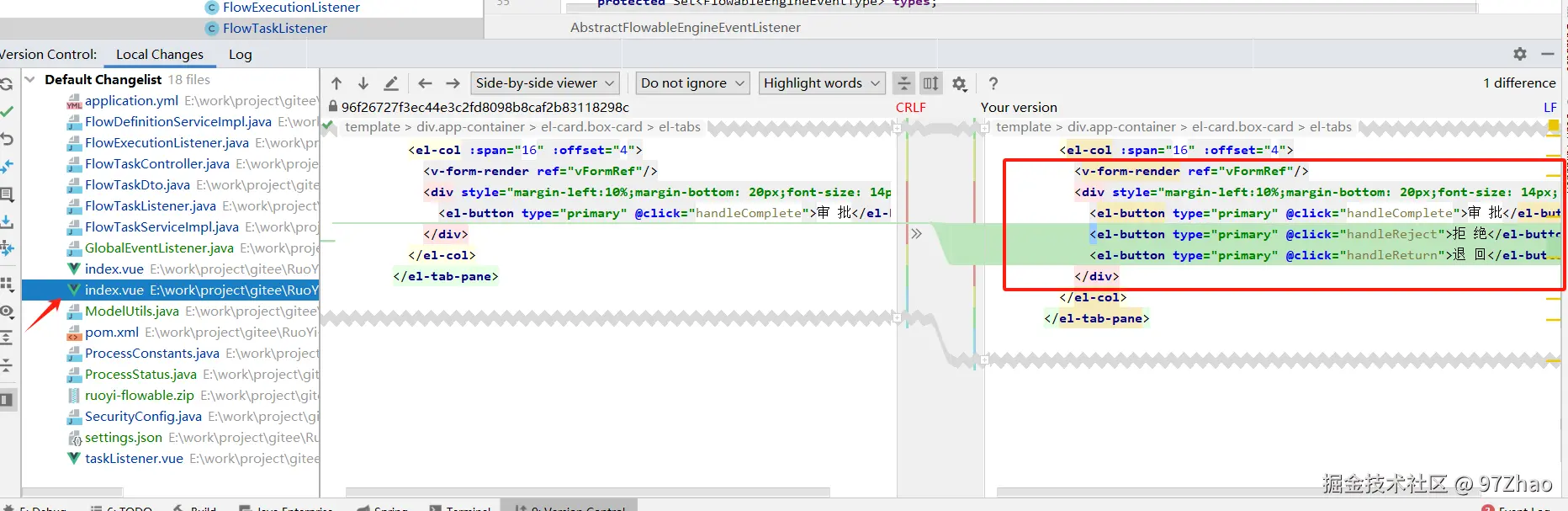The height and width of the screenshot is (511, 1568).
Task: Select FlowDefinitionServiceImpl.java file
Action: pos(171,121)
